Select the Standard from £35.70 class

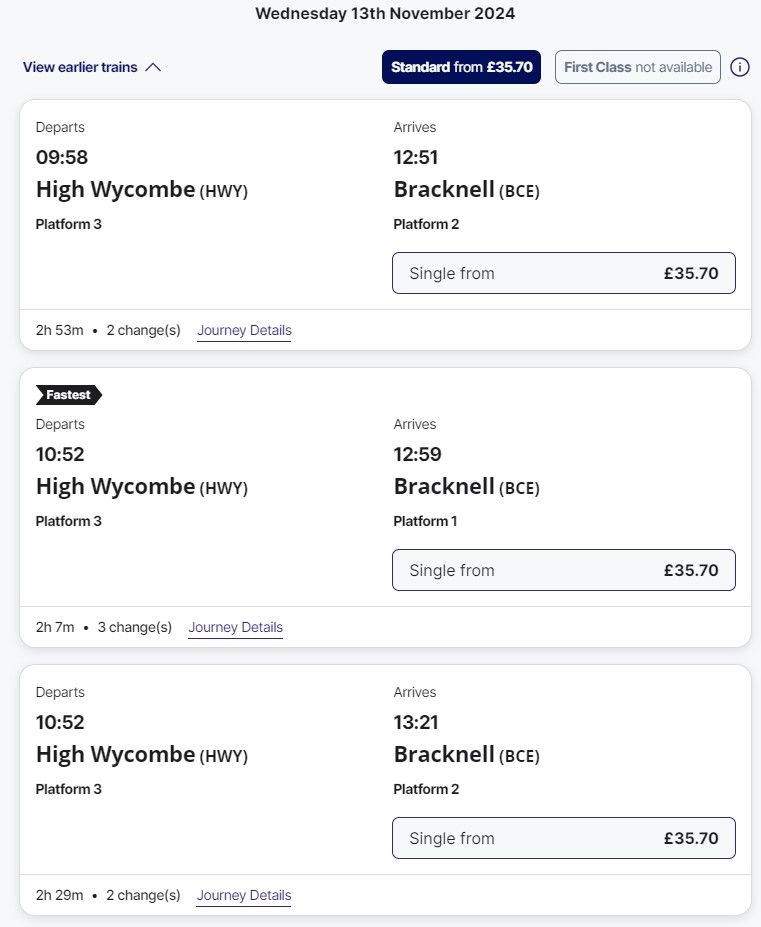tap(461, 68)
